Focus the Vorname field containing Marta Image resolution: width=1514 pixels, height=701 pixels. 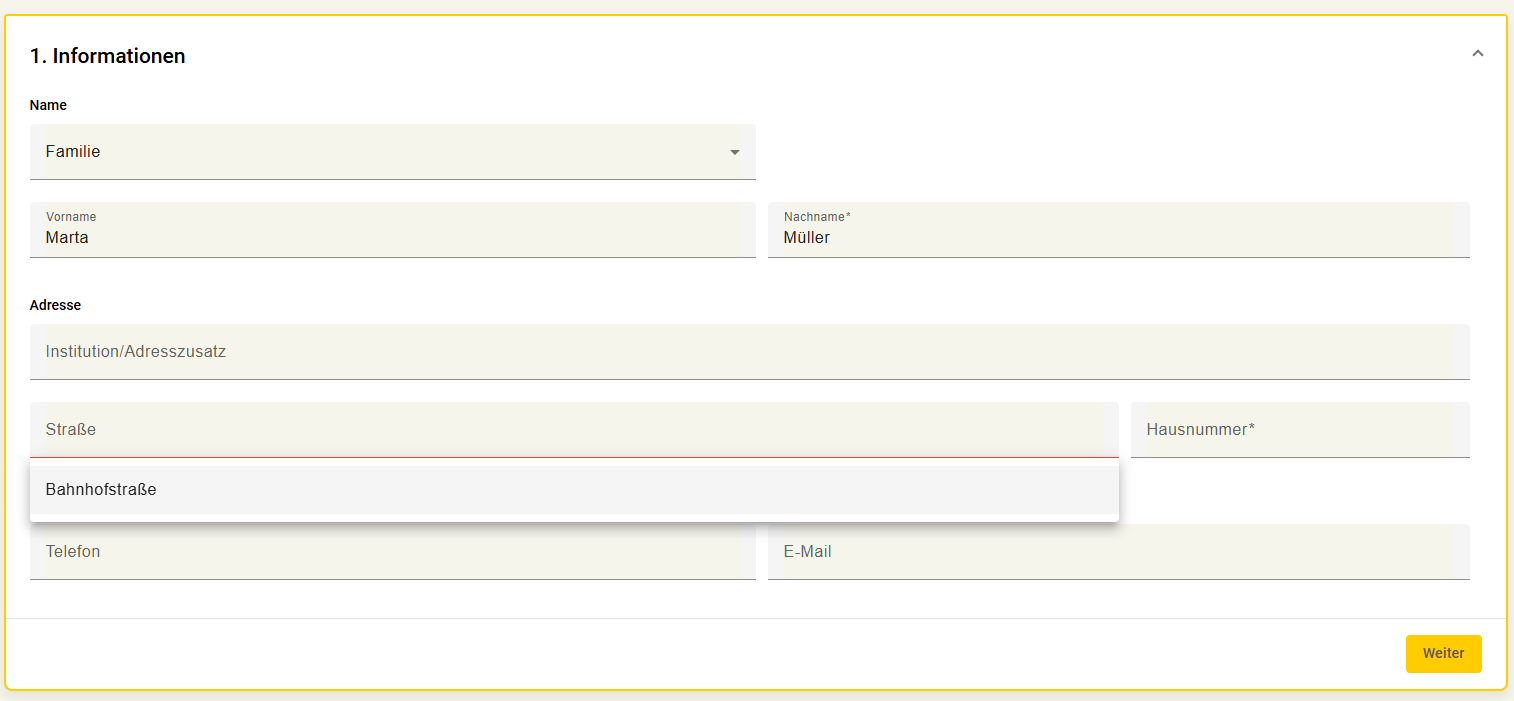[393, 230]
